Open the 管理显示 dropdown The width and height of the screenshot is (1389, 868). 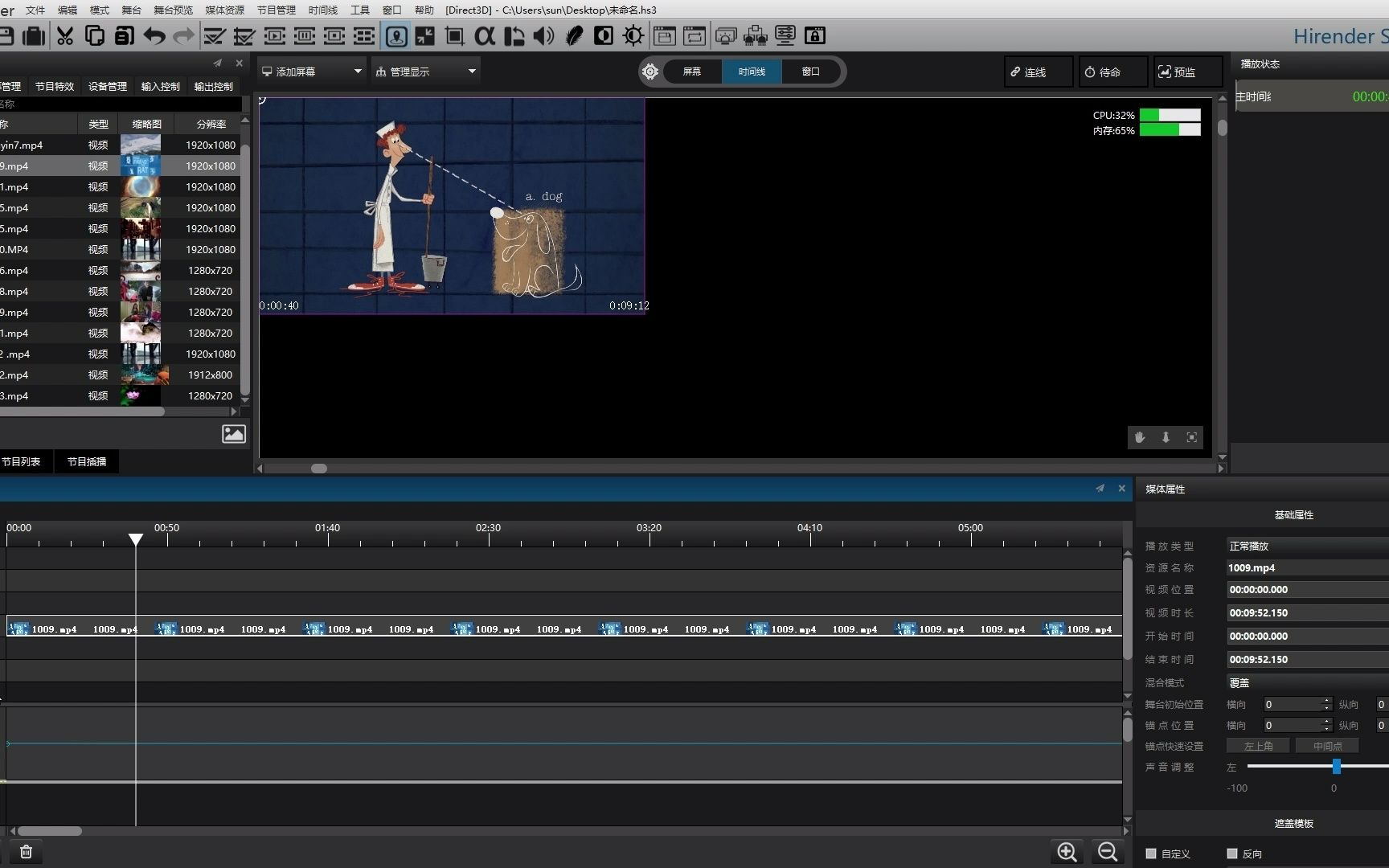426,72
